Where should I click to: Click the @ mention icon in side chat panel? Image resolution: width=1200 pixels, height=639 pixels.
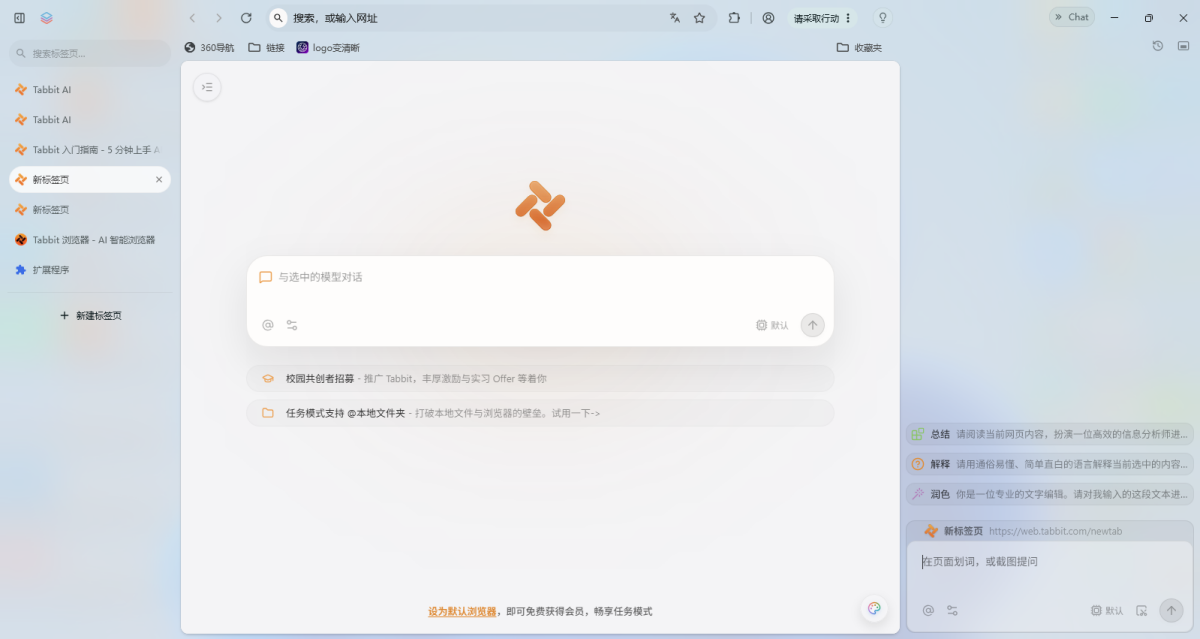tap(928, 610)
